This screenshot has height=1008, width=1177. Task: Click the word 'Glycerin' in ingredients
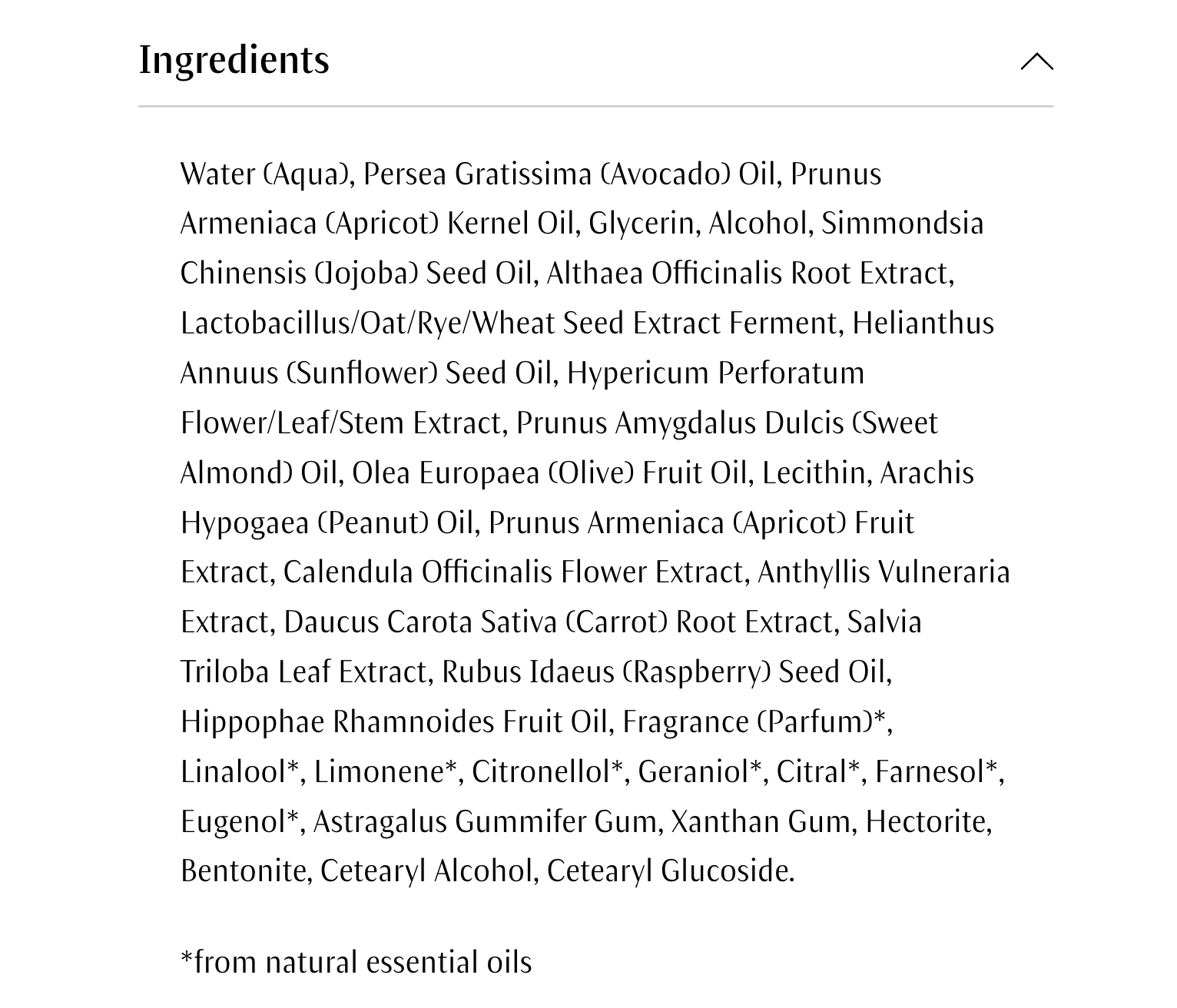point(642,224)
